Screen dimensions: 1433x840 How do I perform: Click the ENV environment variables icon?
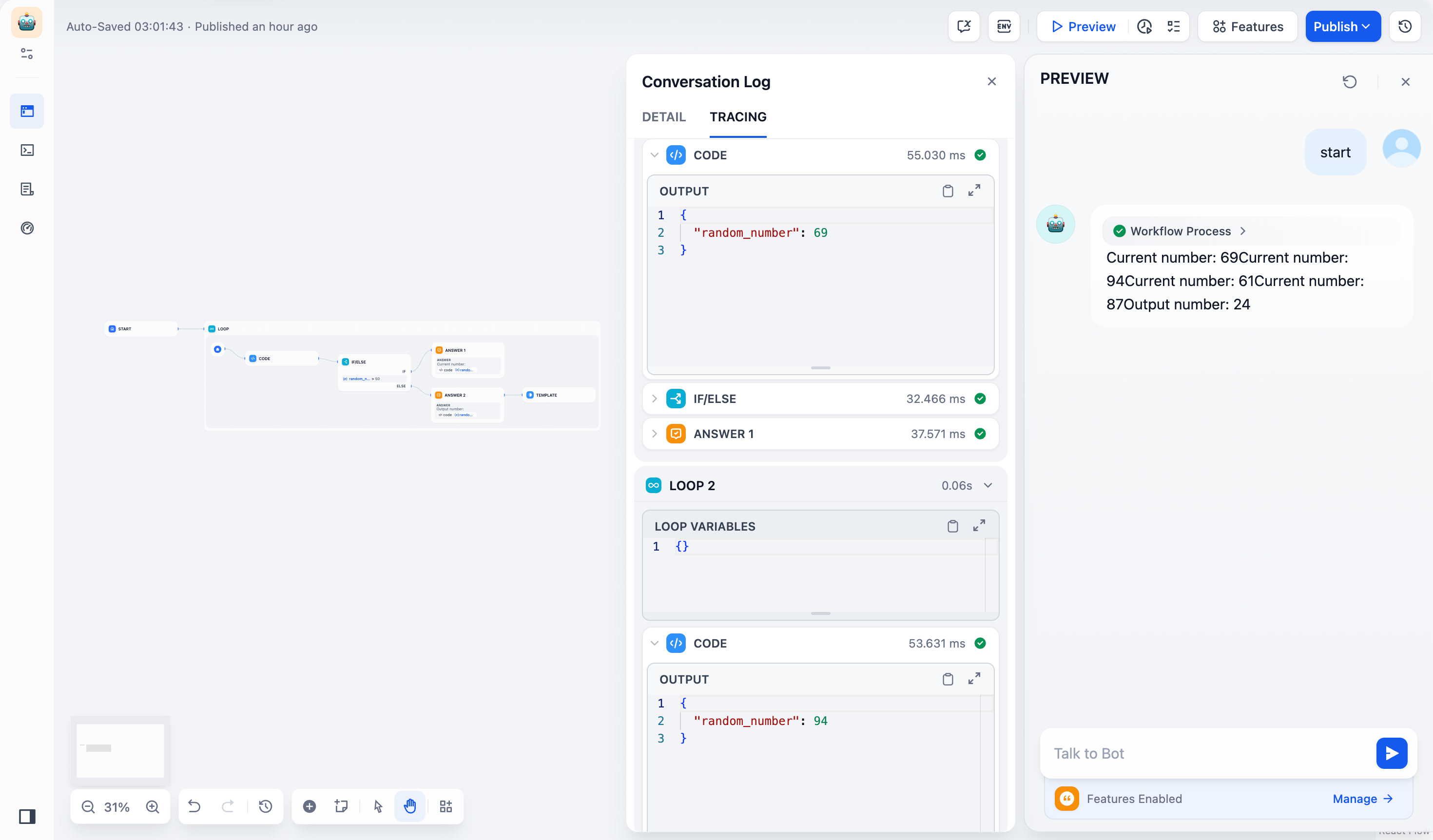[1004, 27]
